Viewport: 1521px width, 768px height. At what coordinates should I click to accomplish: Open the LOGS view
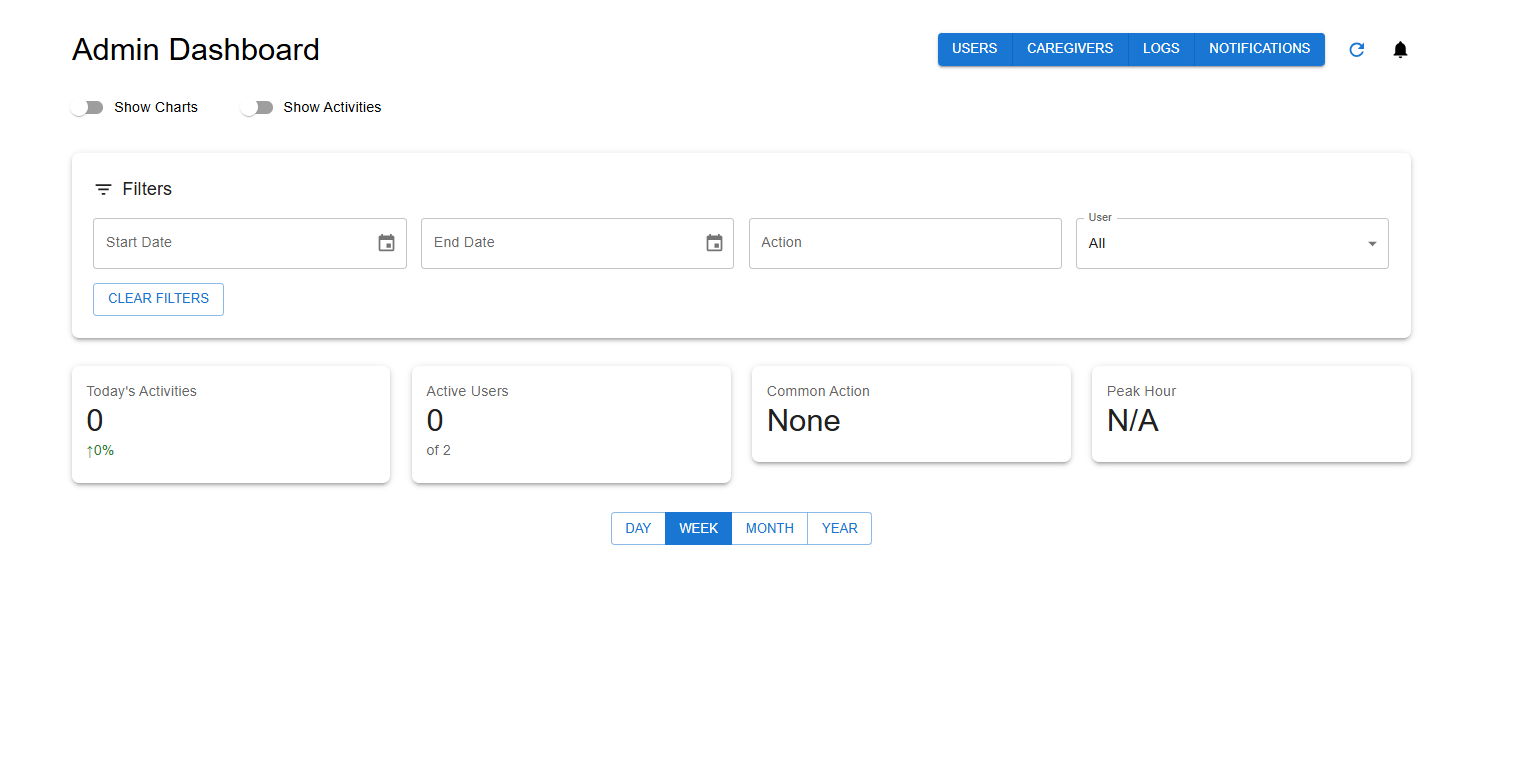[1160, 48]
